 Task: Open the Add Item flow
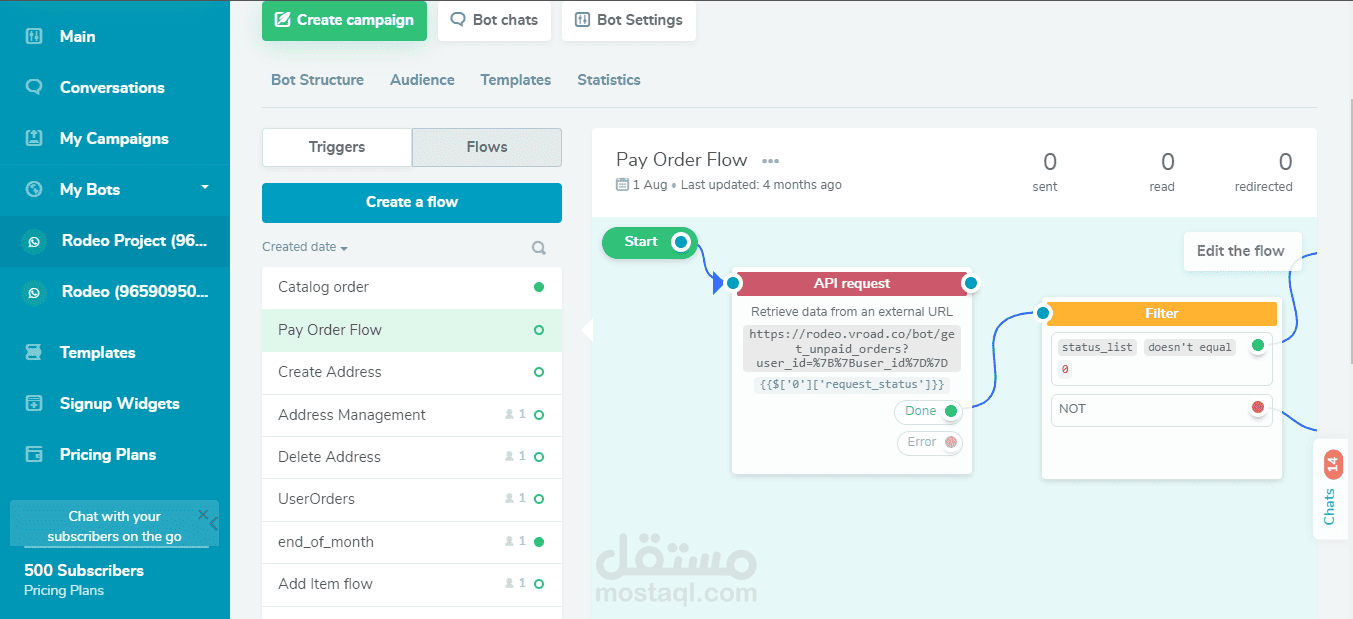(412, 584)
